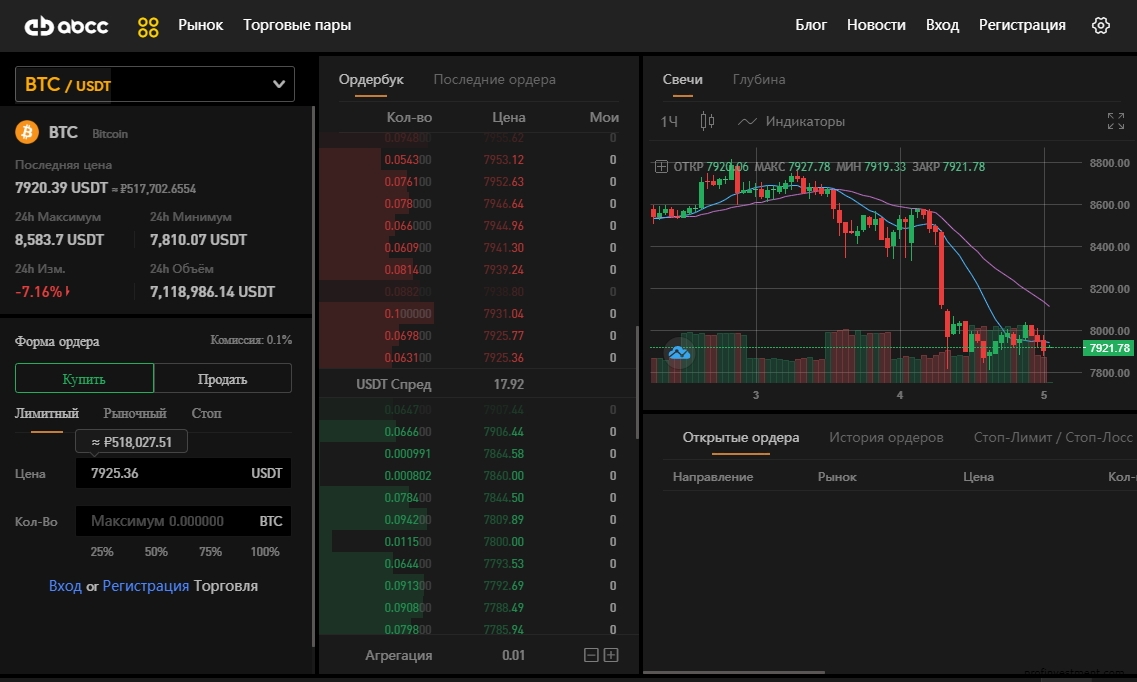Click the chart legend expand box icon

(661, 167)
